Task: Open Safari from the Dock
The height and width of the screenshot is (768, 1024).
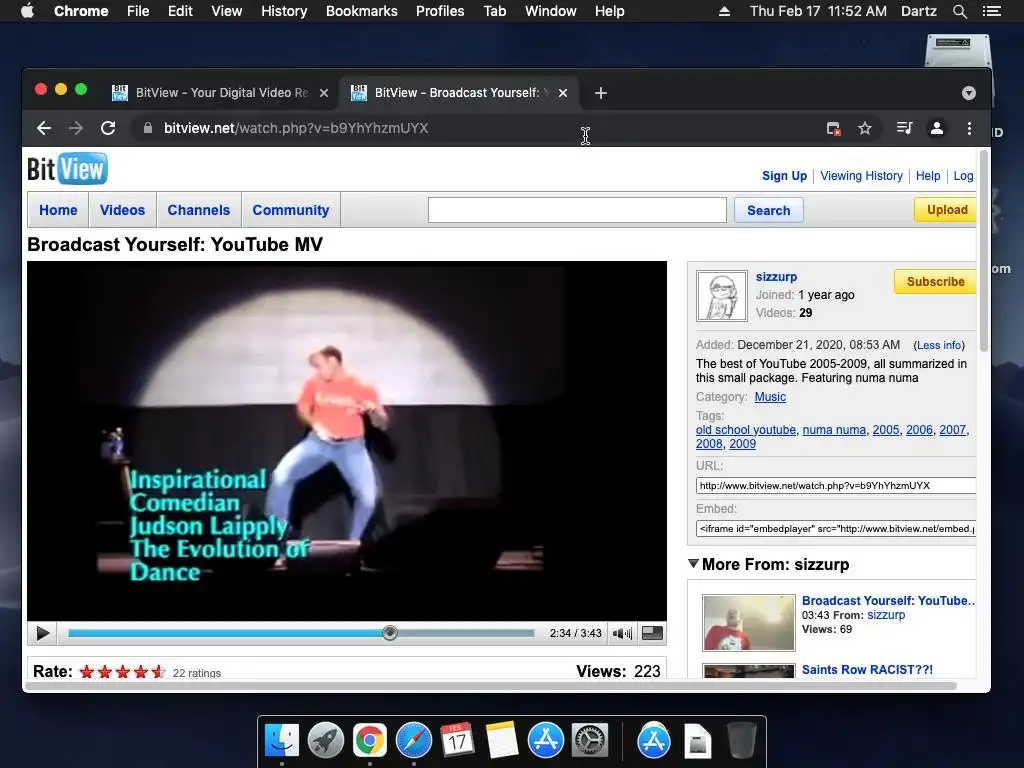Action: point(414,741)
